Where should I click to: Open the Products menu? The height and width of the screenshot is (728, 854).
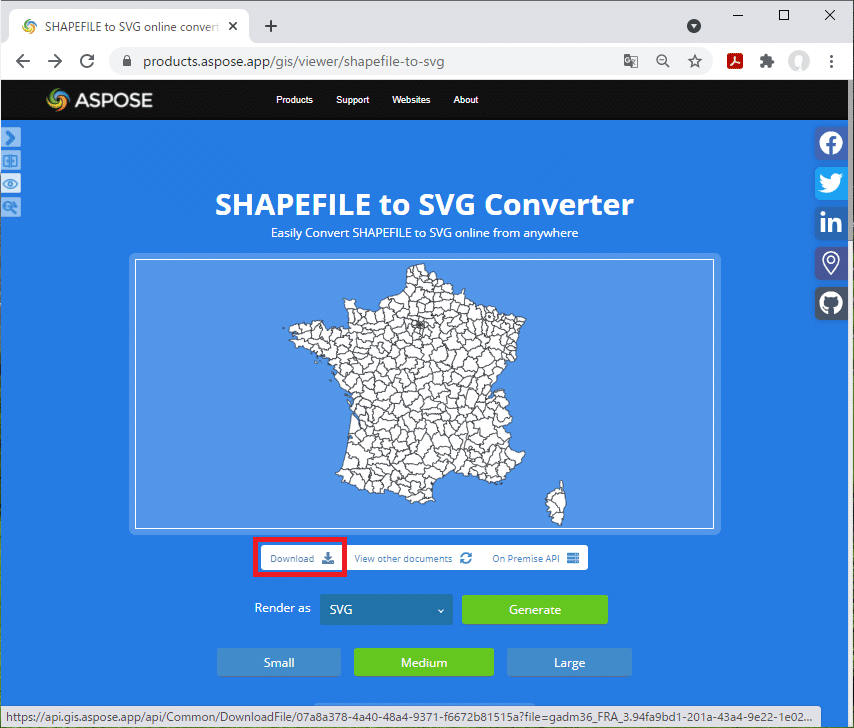tap(294, 100)
